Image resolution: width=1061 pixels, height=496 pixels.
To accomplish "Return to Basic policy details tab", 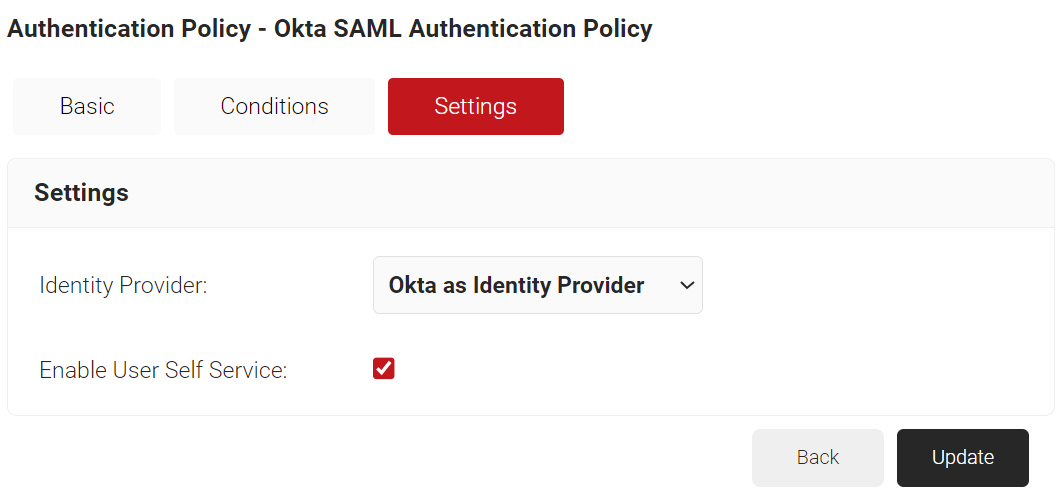I will 87,106.
